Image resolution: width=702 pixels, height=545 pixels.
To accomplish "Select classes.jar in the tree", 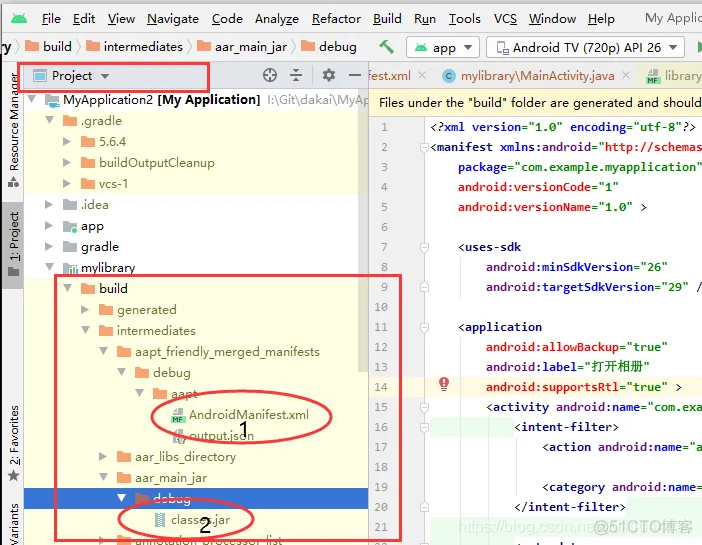I will click(x=193, y=520).
